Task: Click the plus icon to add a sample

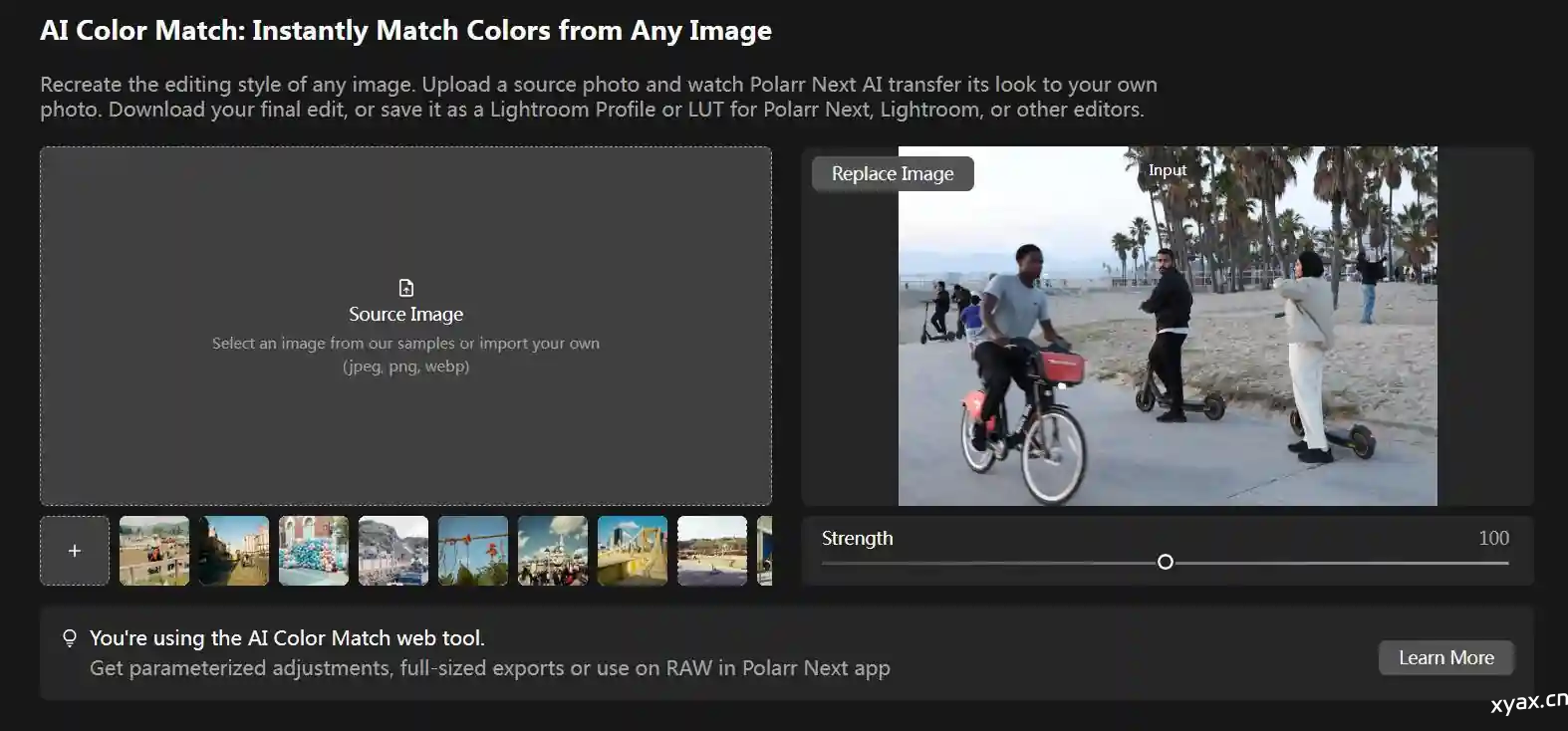Action: point(75,551)
